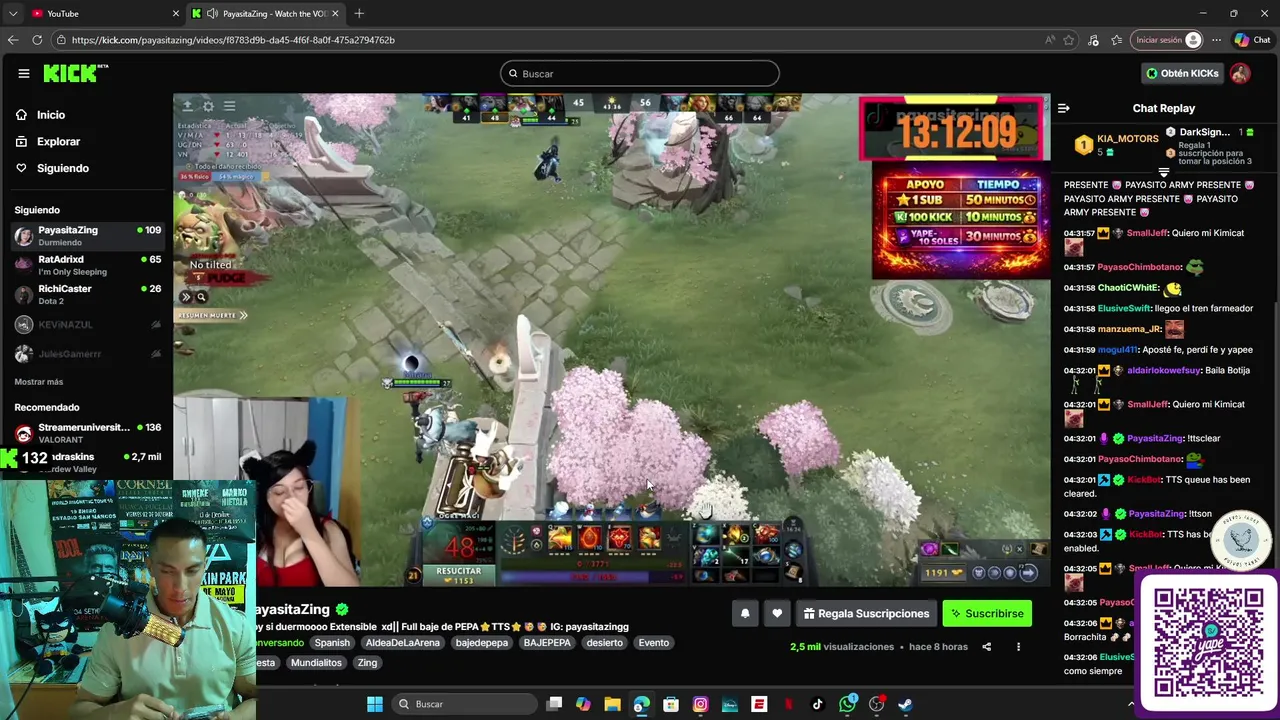The height and width of the screenshot is (720, 1280).
Task: Open Siguiendo in sidebar
Action: coord(63,168)
